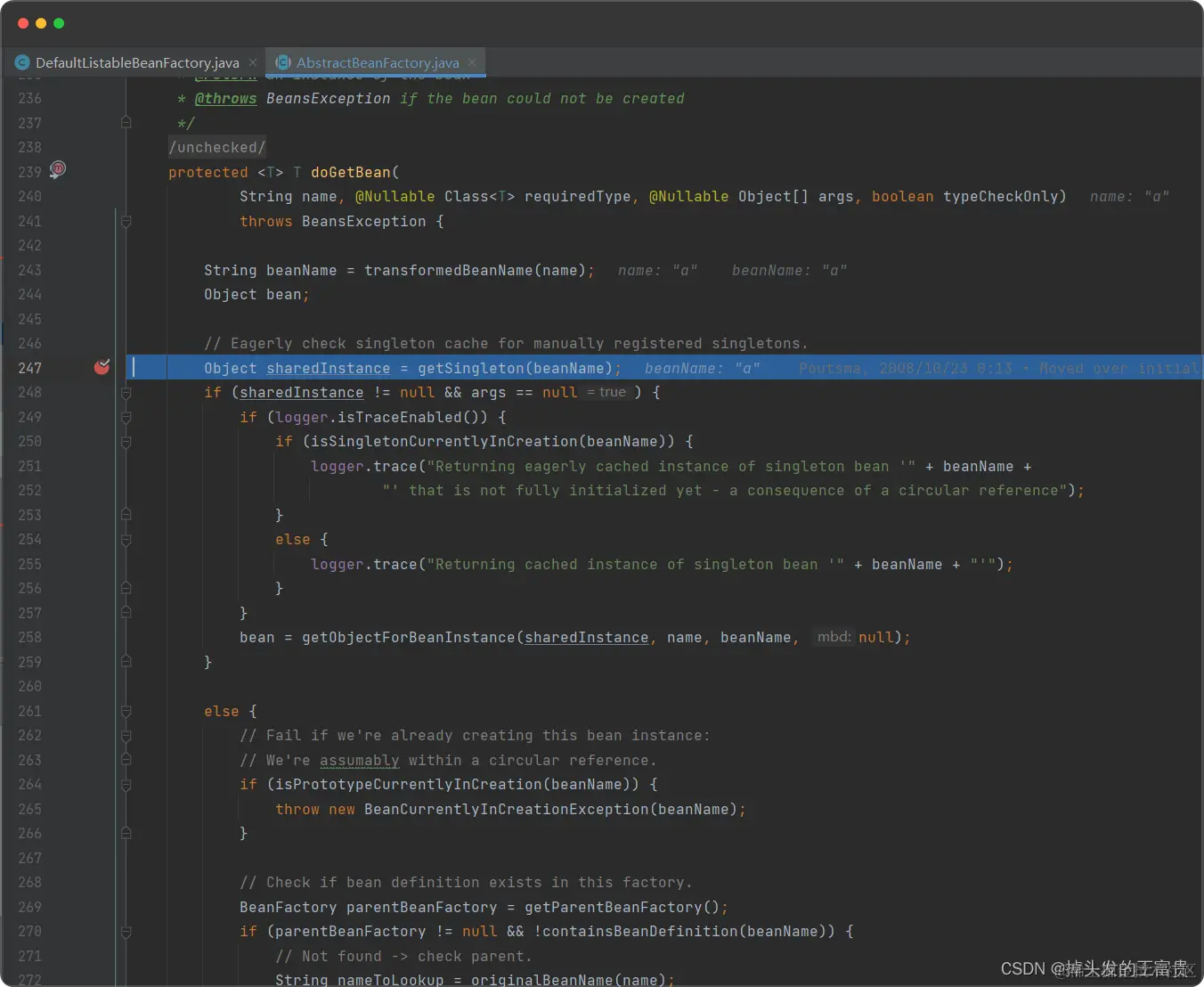
Task: Click the 'Fail if we're already creating' comment
Action: [x=475, y=736]
